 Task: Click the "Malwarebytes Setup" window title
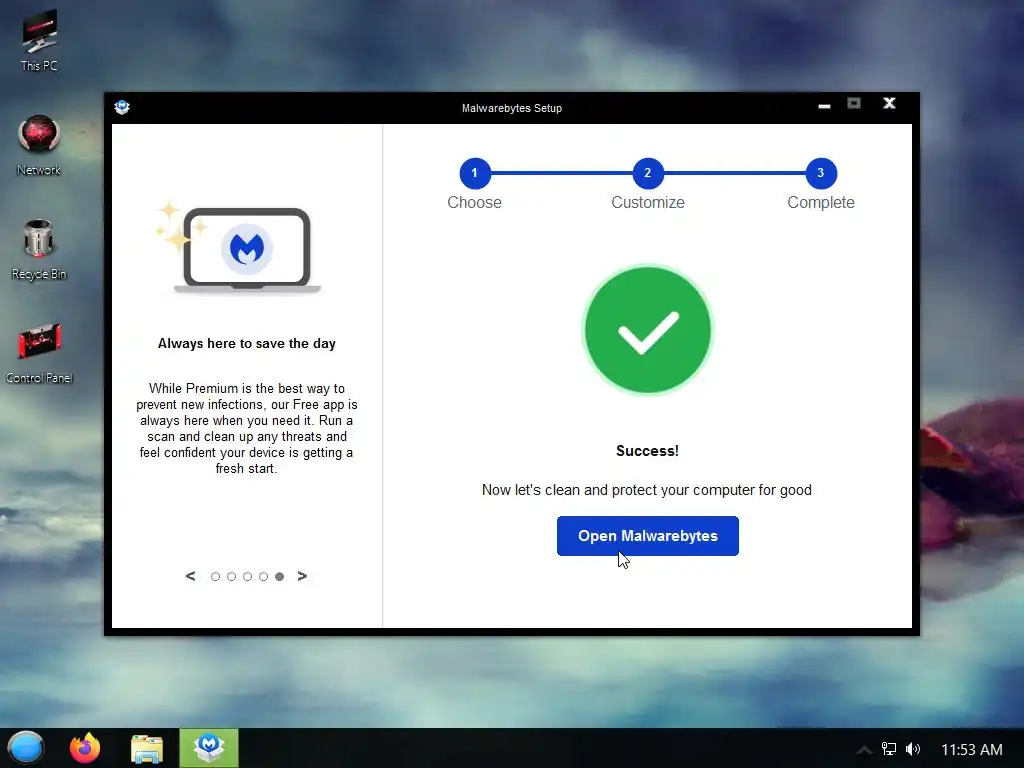coord(511,108)
